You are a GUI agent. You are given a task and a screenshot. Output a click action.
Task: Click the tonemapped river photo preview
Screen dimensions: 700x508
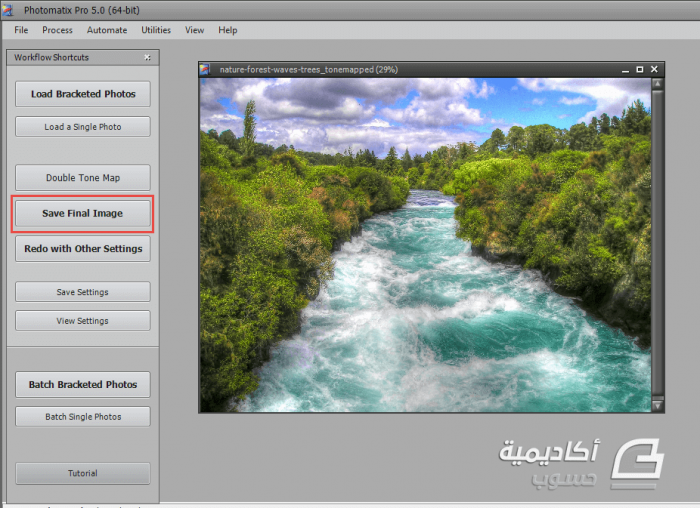coord(425,245)
